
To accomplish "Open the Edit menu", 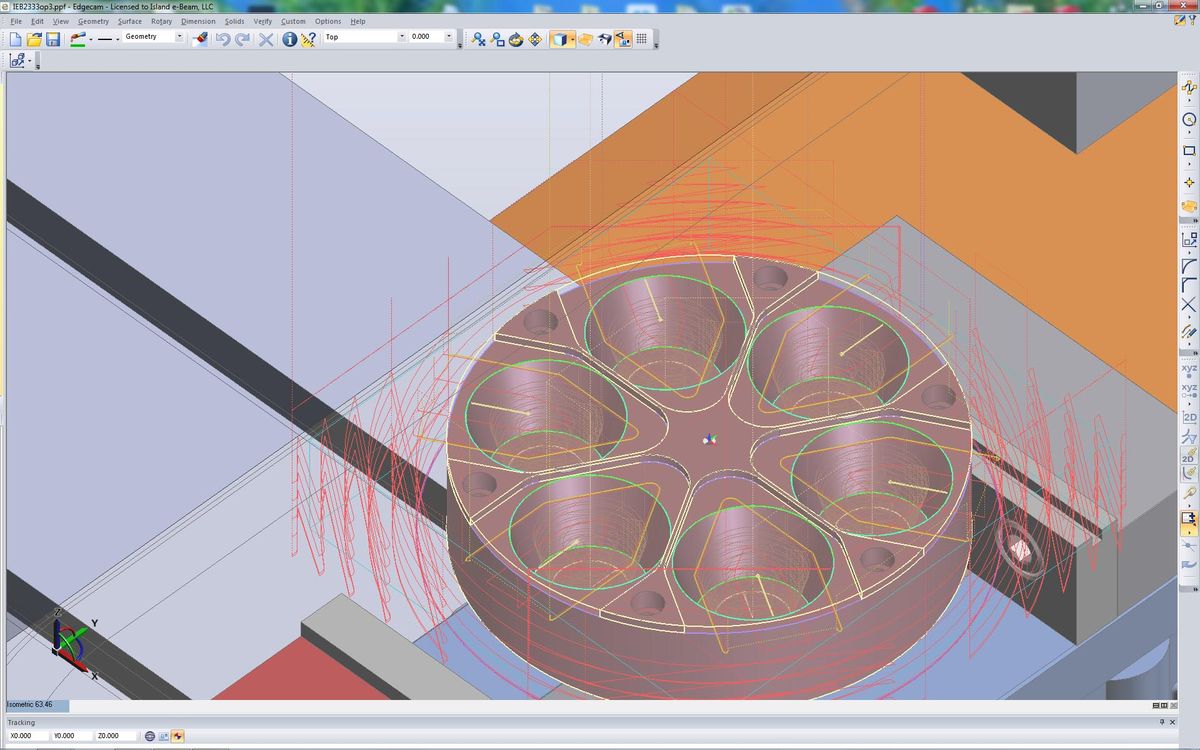I will coord(37,21).
